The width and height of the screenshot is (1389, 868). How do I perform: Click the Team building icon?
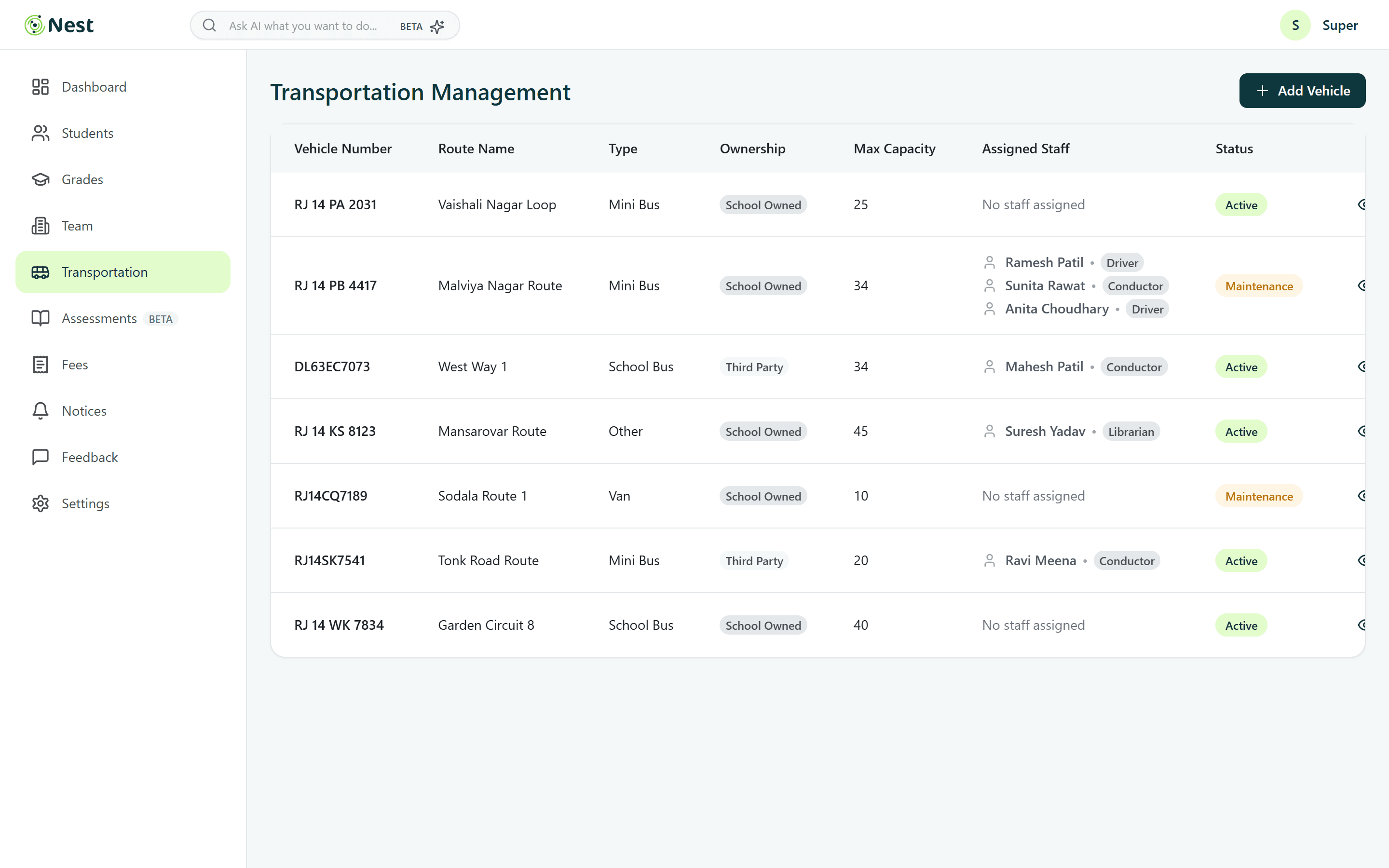pyautogui.click(x=40, y=226)
